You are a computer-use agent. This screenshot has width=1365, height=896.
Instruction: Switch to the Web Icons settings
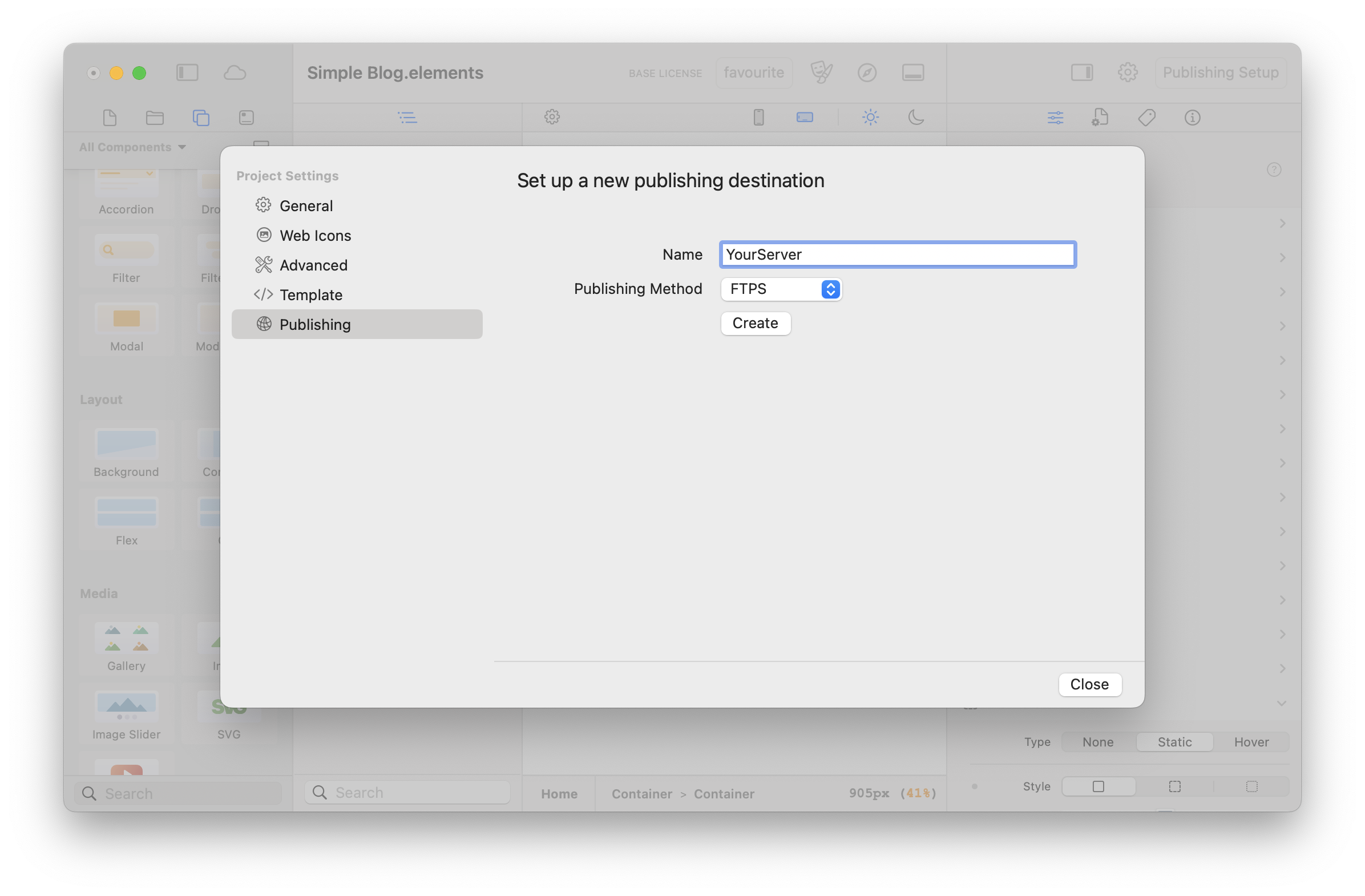point(315,236)
